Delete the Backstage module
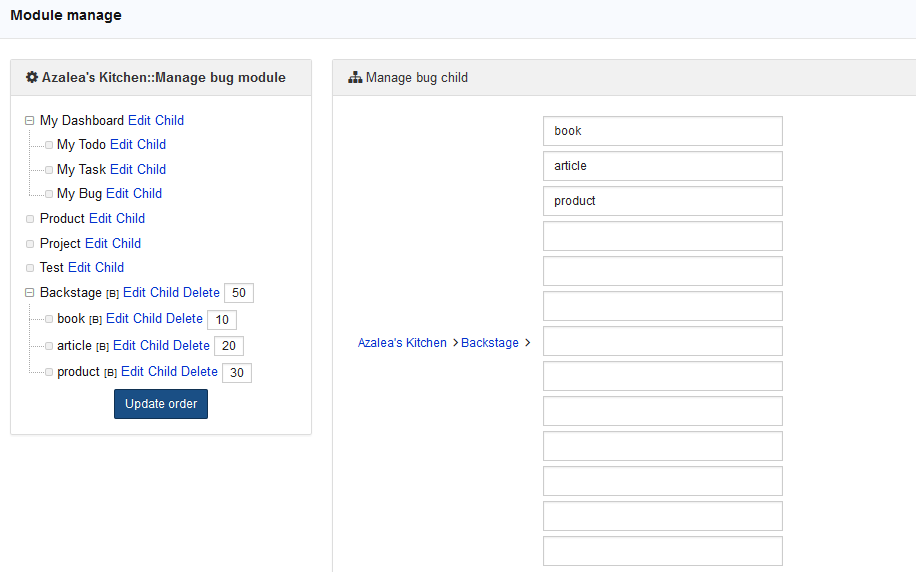The width and height of the screenshot is (916, 572). (x=201, y=293)
